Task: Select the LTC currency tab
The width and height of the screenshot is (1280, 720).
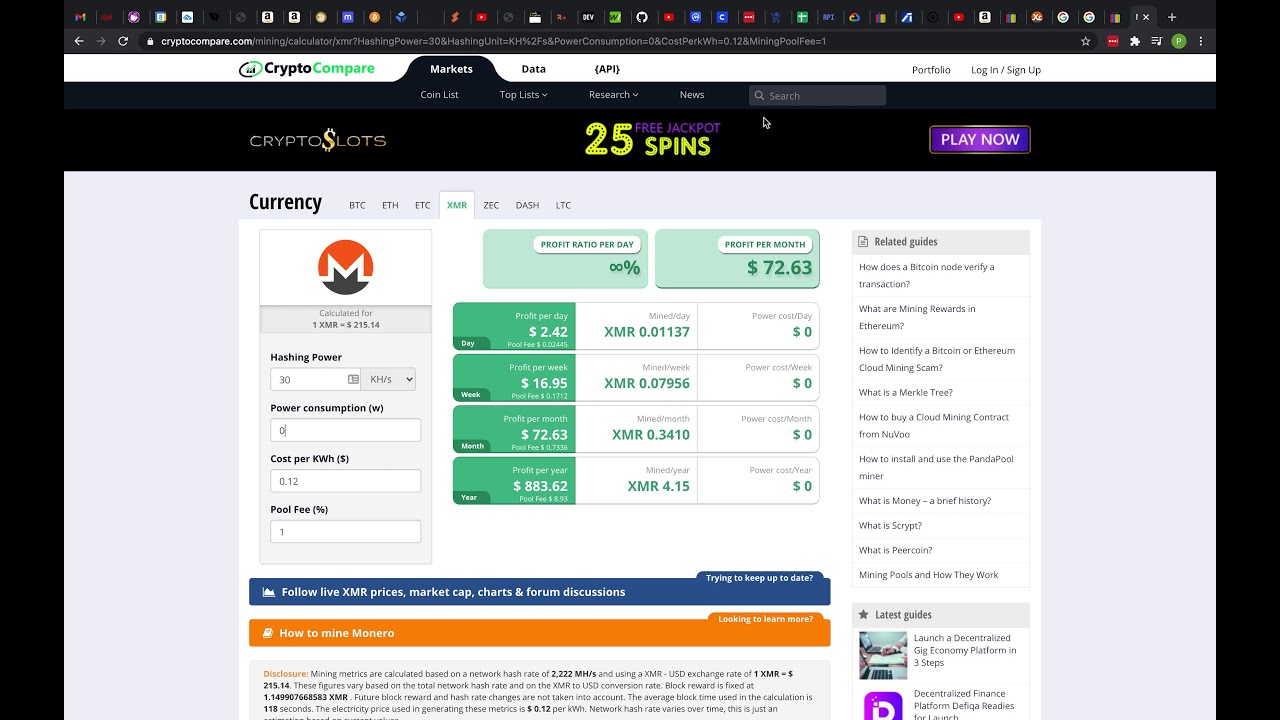Action: coord(563,205)
